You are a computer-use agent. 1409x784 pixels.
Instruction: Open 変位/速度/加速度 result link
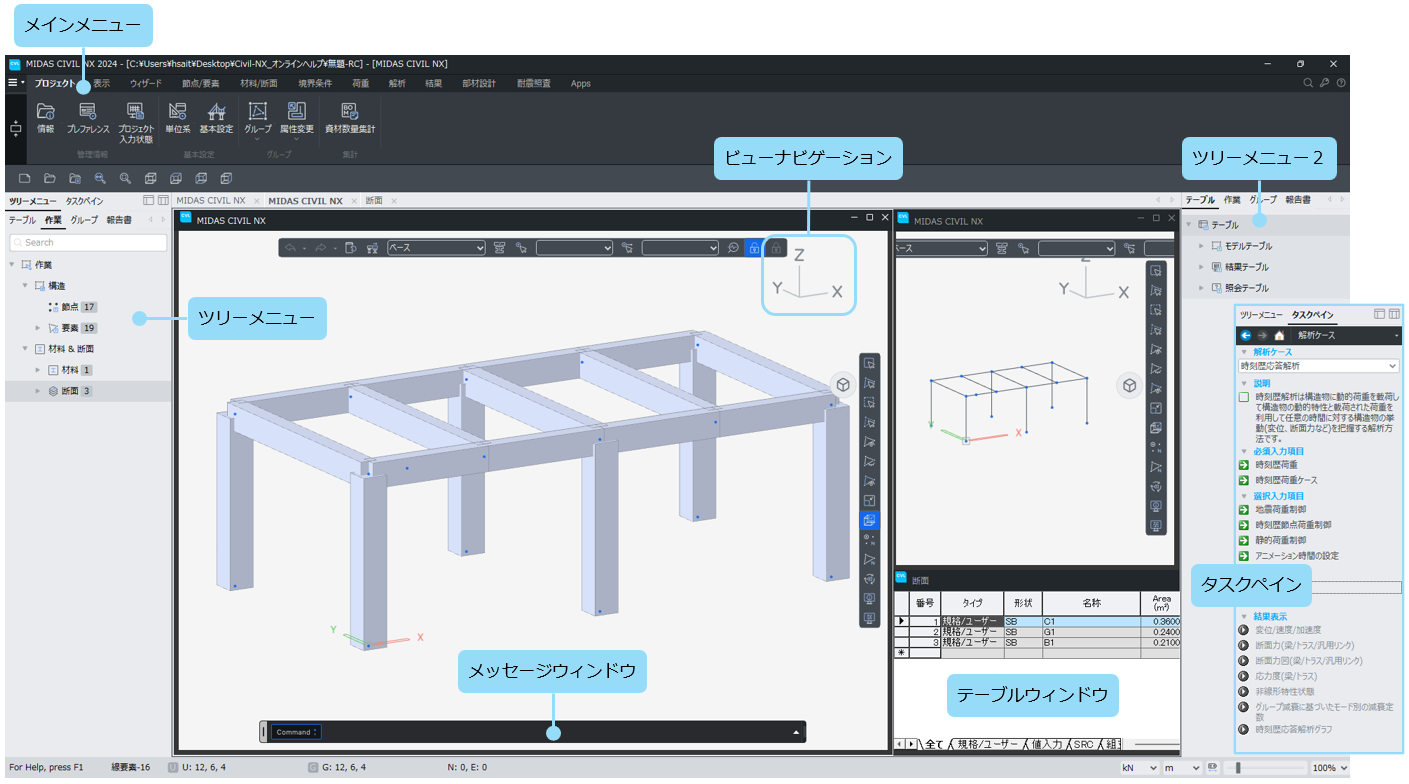click(x=1287, y=630)
